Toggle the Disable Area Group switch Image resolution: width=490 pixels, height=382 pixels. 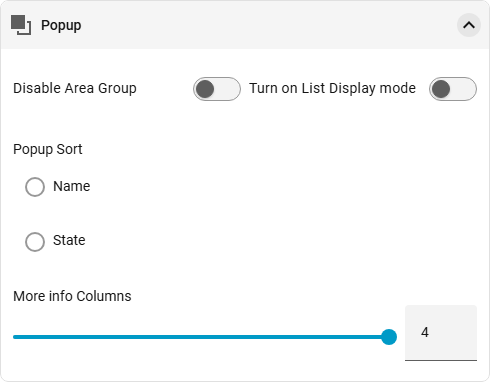[x=217, y=89]
